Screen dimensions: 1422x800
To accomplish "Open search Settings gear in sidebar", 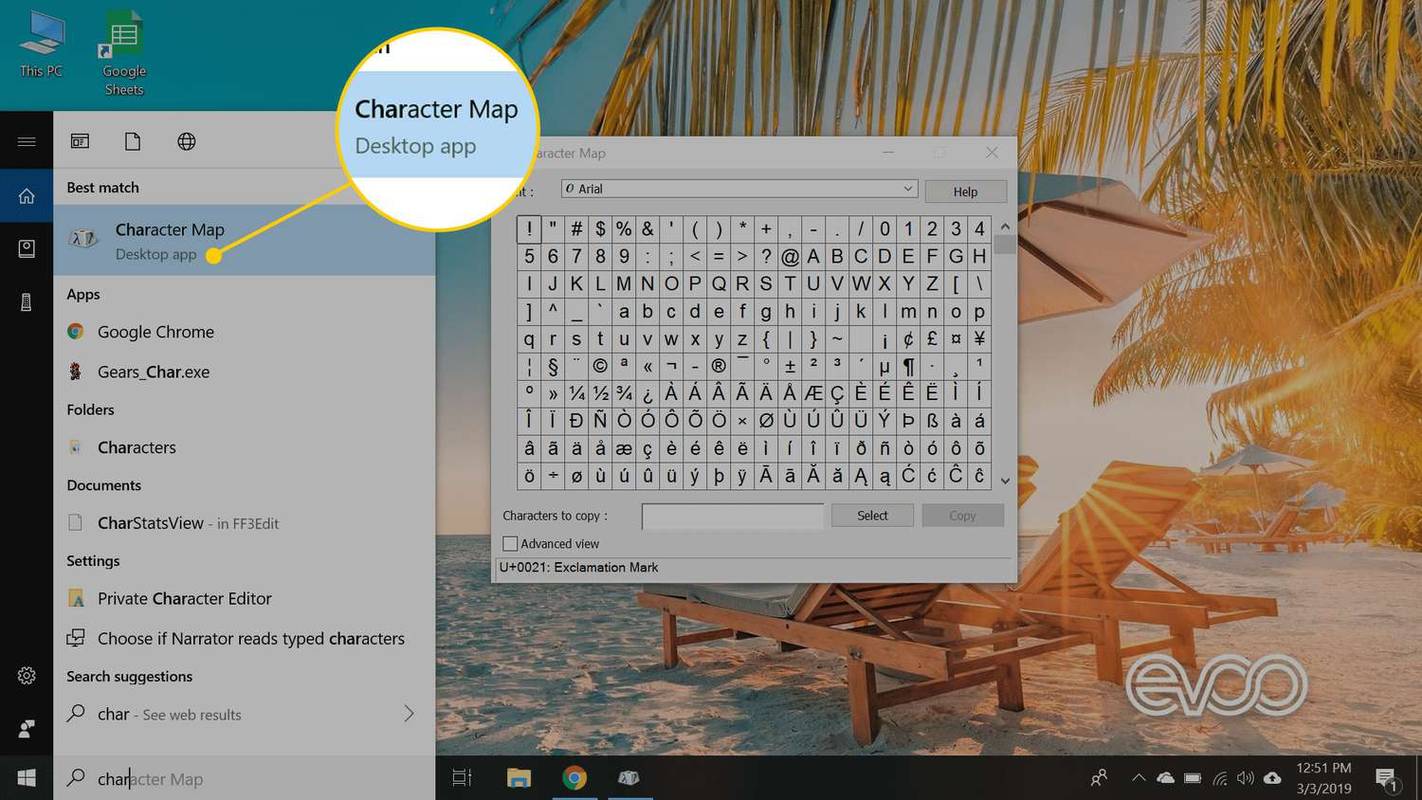I will pos(27,676).
